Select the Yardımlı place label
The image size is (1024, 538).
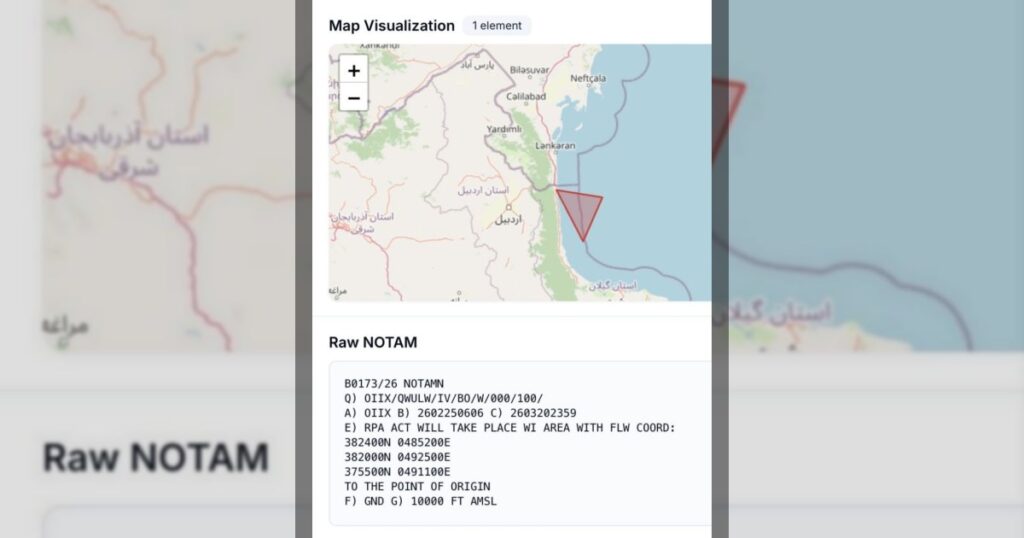[505, 129]
